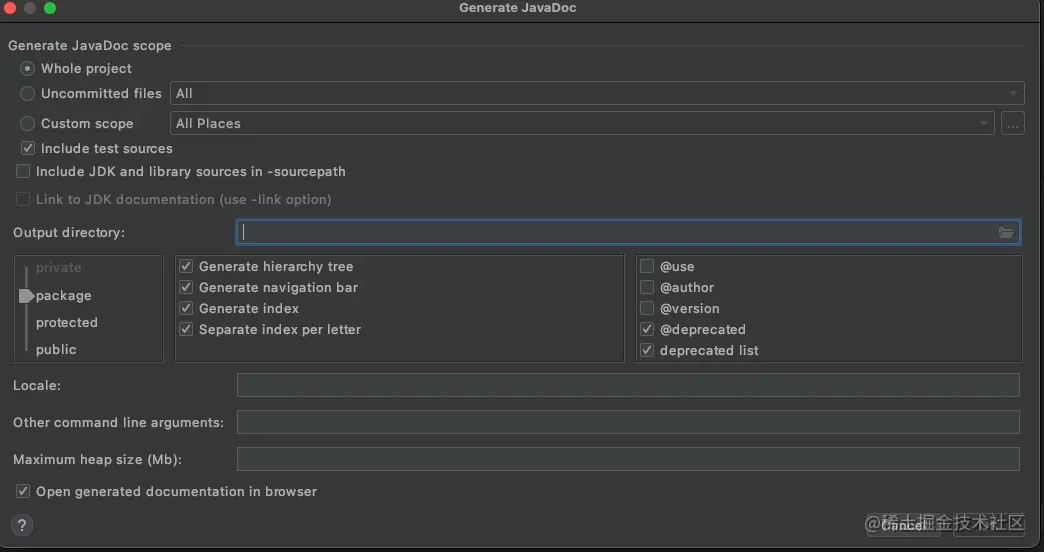Enable the @author tag checkbox
Image resolution: width=1044 pixels, height=552 pixels.
[647, 288]
